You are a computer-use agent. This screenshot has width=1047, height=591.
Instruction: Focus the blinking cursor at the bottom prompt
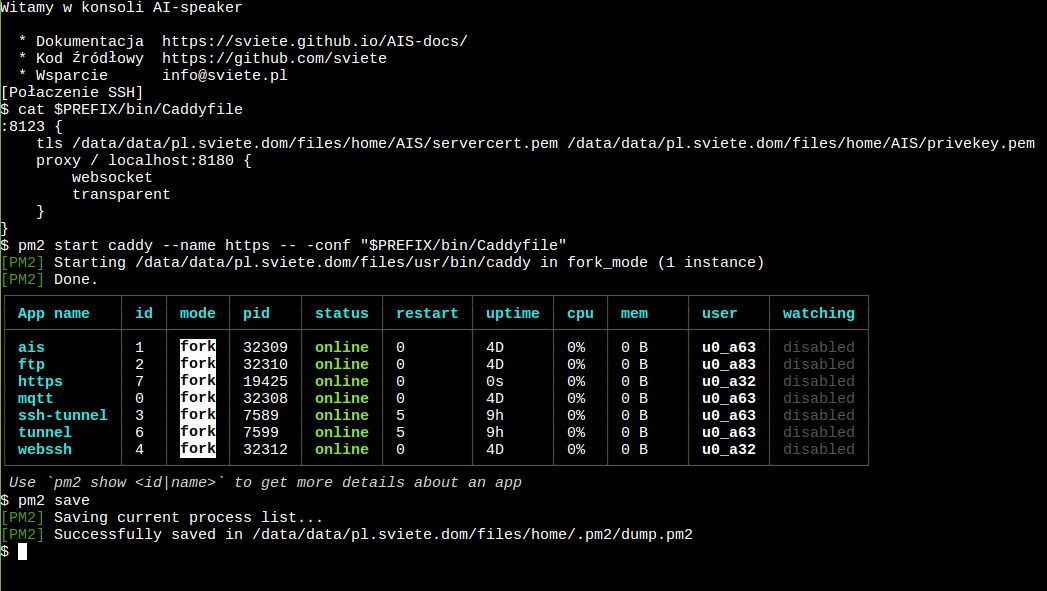point(22,551)
